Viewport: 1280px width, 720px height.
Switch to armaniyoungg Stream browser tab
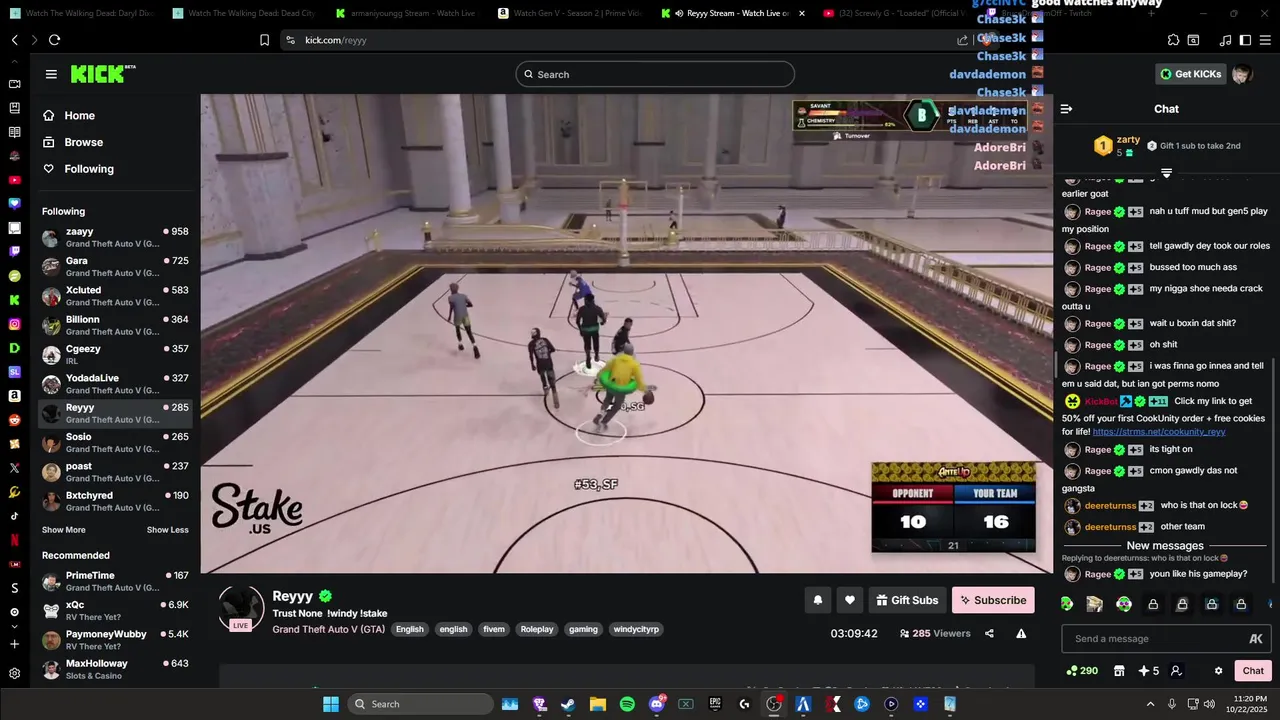point(406,13)
